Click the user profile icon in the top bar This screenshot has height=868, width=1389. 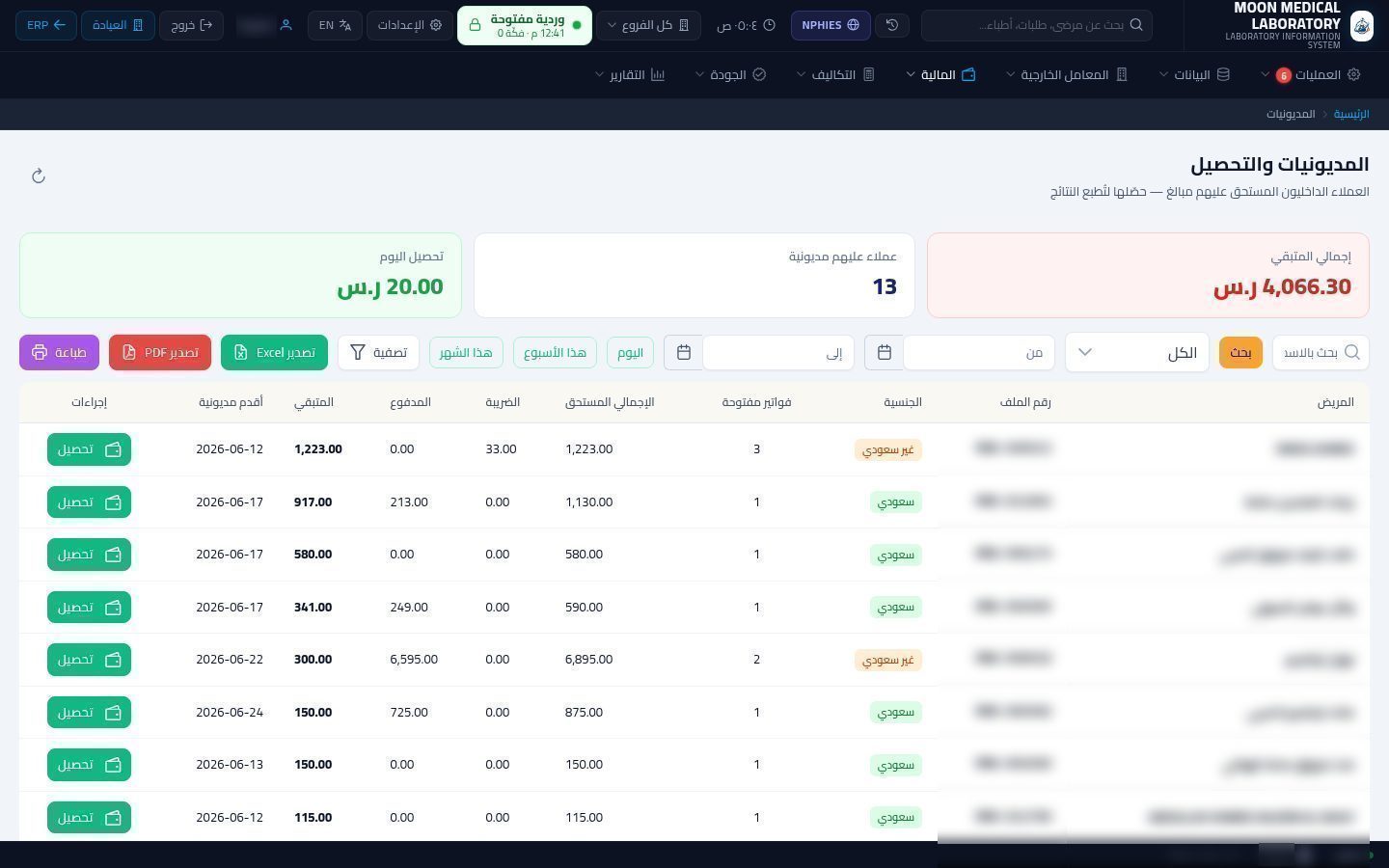(x=286, y=25)
